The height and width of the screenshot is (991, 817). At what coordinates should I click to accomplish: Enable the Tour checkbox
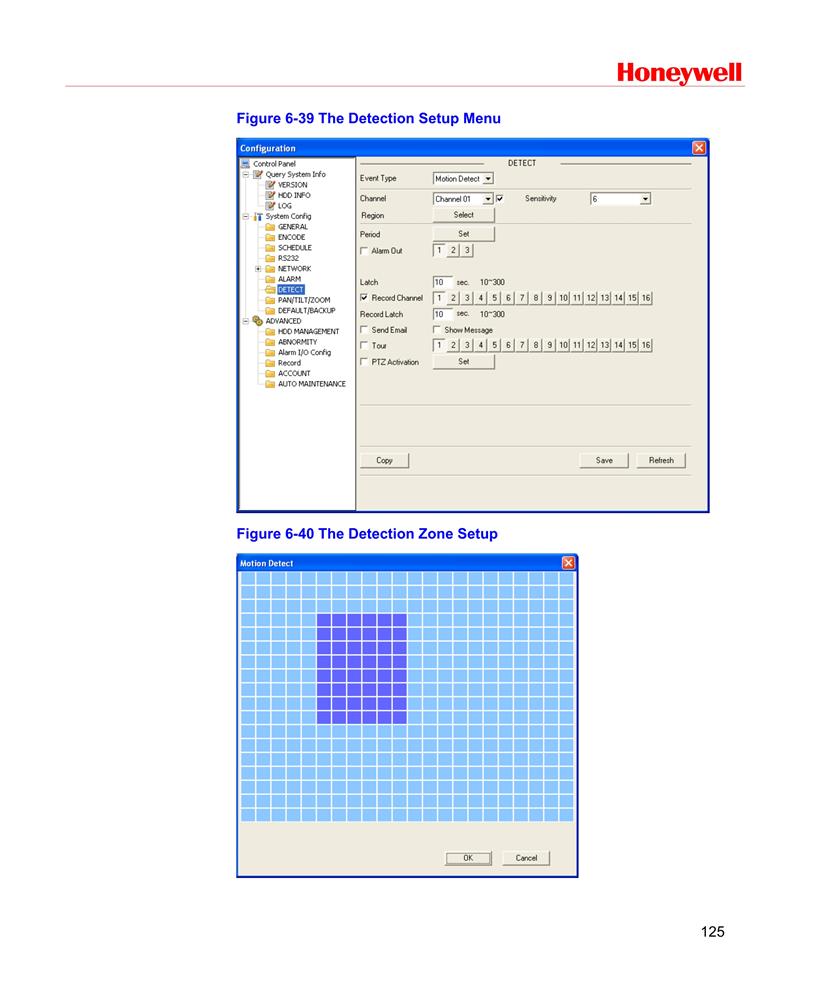click(364, 346)
